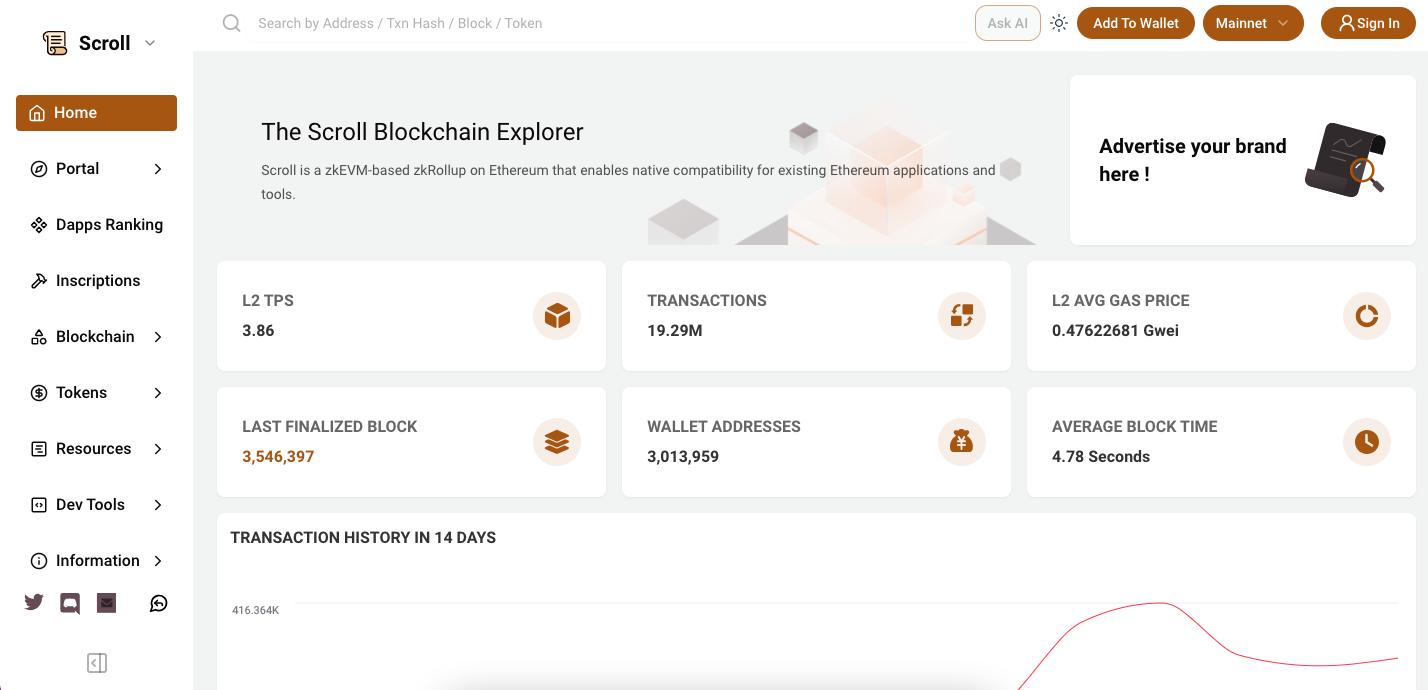Open the Discord icon link
The height and width of the screenshot is (690, 1428).
pyautogui.click(x=70, y=603)
